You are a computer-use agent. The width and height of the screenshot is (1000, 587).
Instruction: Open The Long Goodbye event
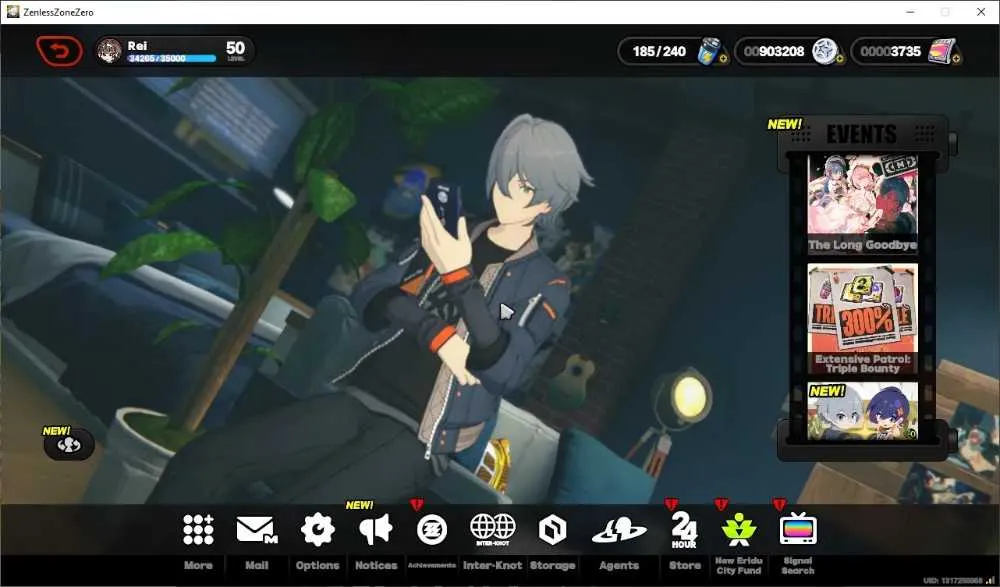(862, 204)
